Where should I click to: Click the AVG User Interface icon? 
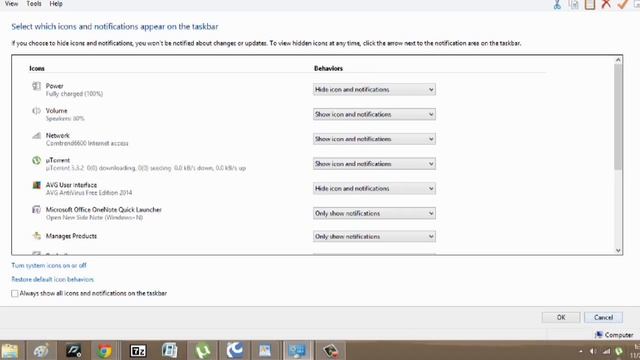36,185
